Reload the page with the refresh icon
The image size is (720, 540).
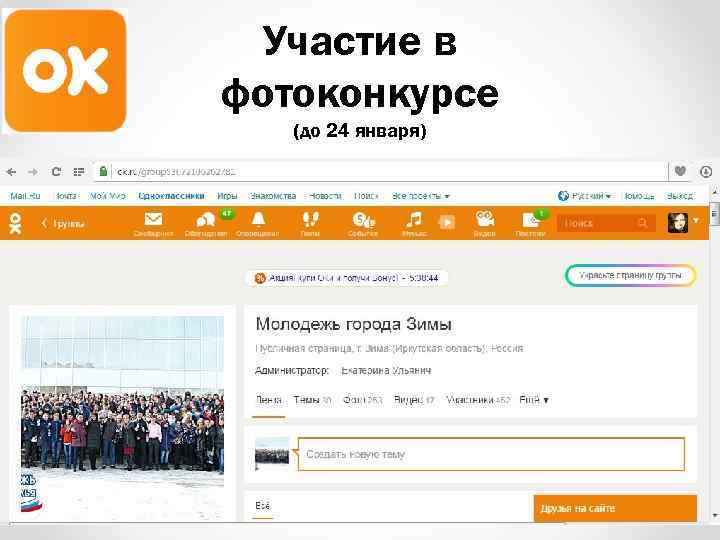[x=56, y=171]
